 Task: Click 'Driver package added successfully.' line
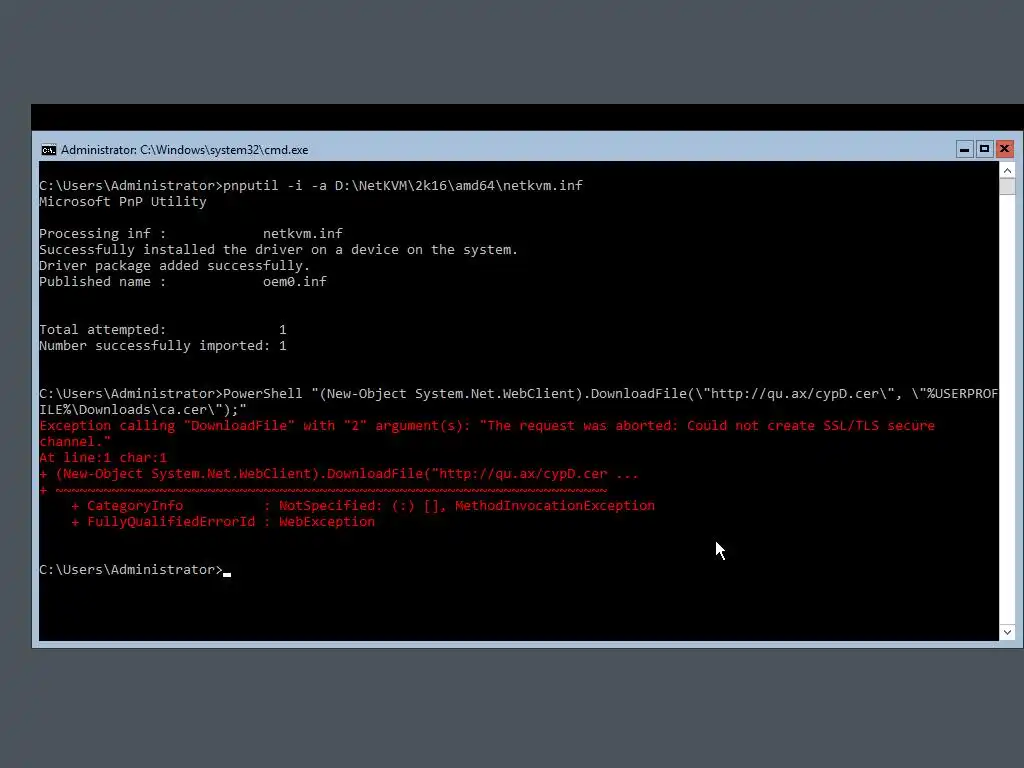(x=174, y=265)
